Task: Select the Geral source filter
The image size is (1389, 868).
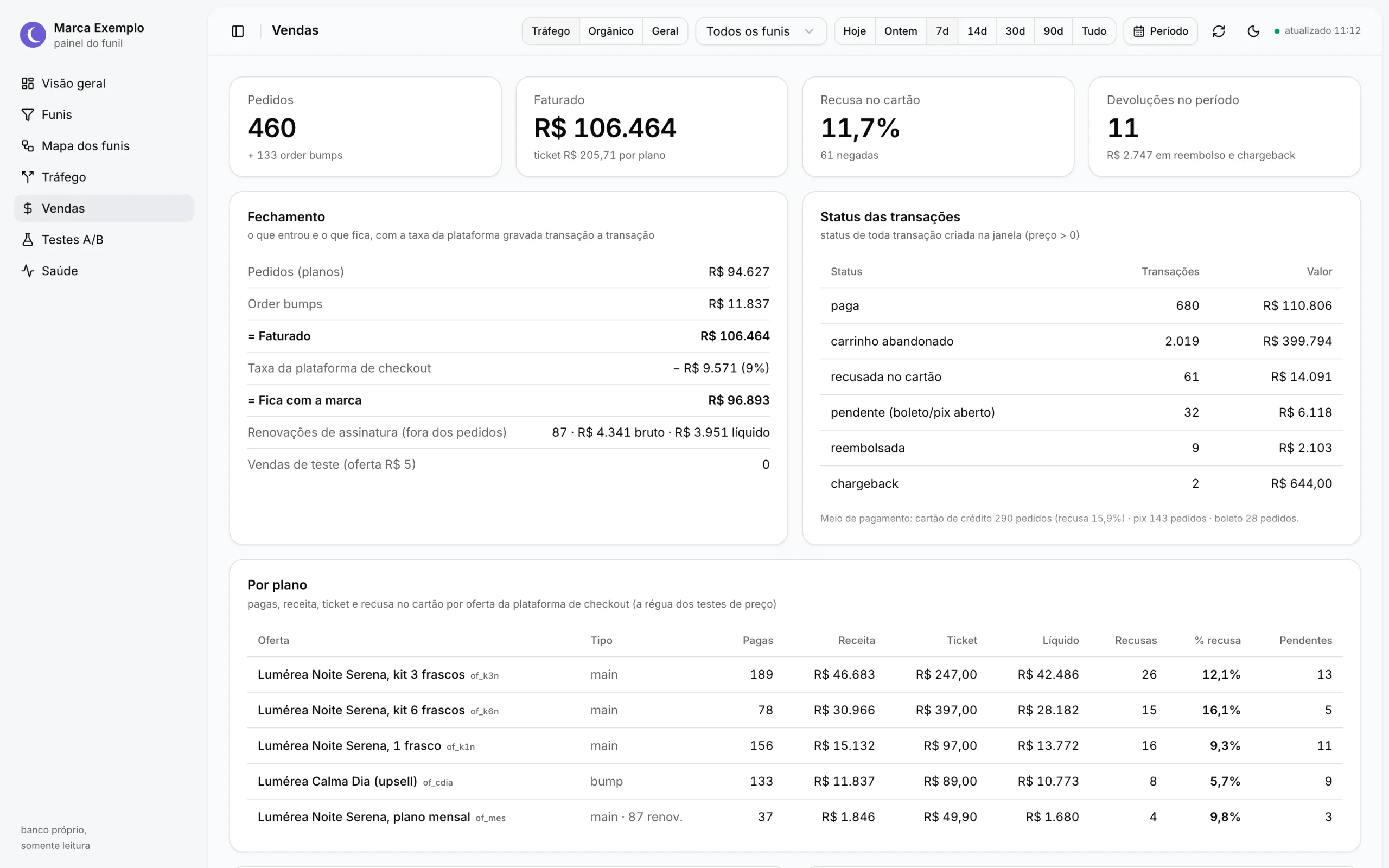Action: pyautogui.click(x=665, y=31)
